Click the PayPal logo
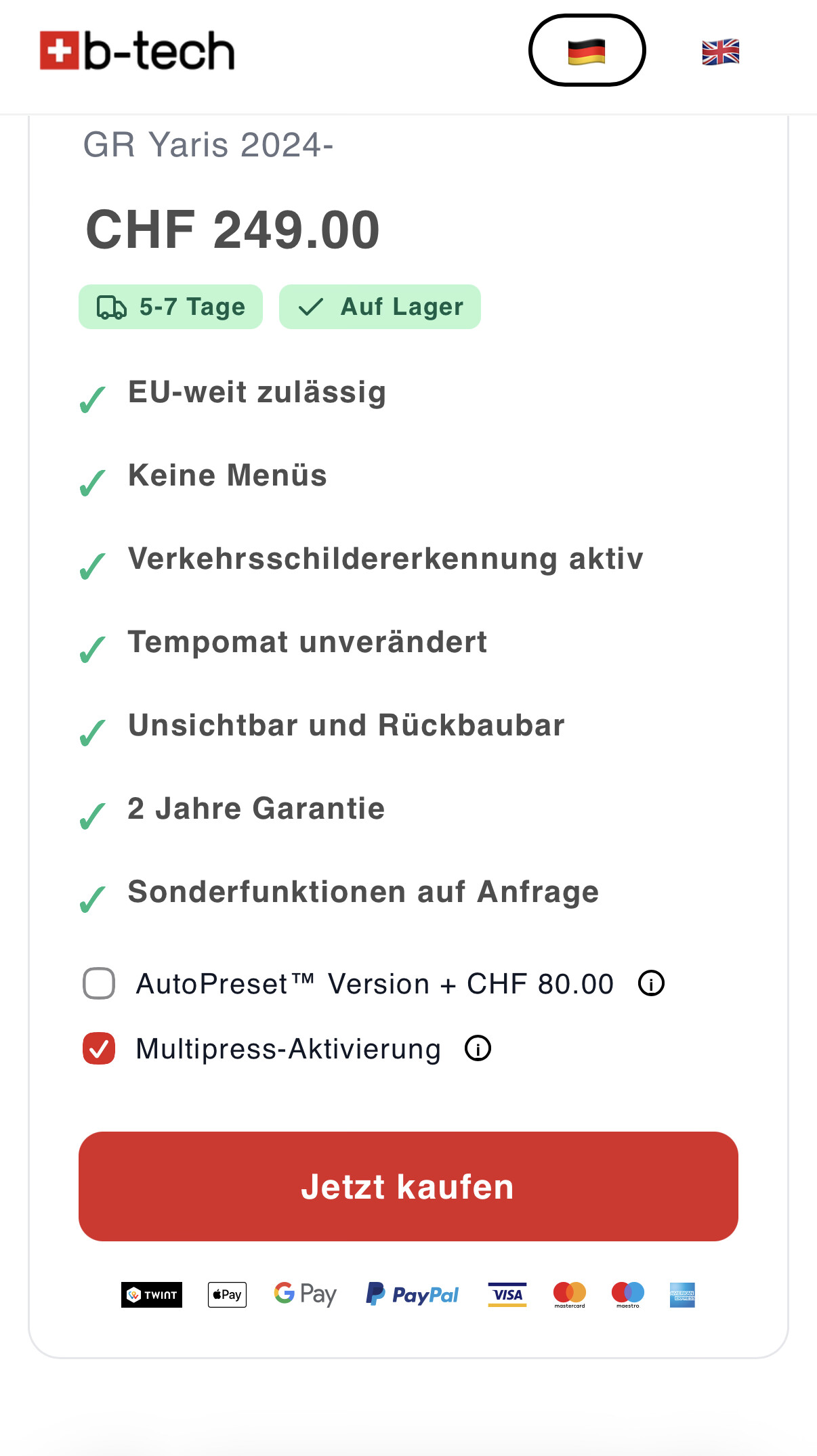The width and height of the screenshot is (817, 1456). pos(413,1295)
